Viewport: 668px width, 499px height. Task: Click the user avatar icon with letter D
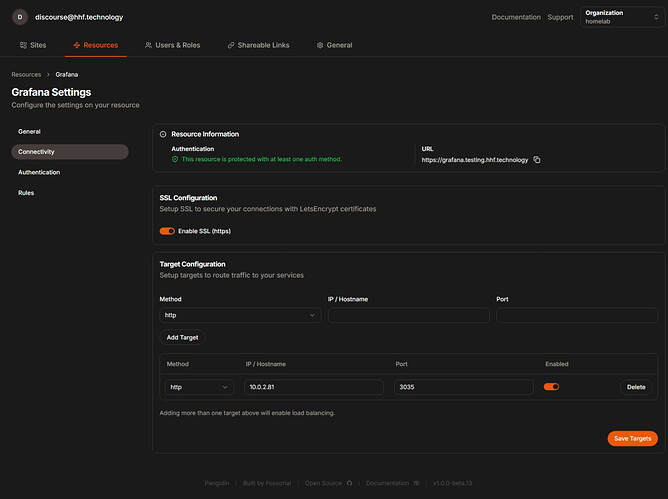click(20, 17)
